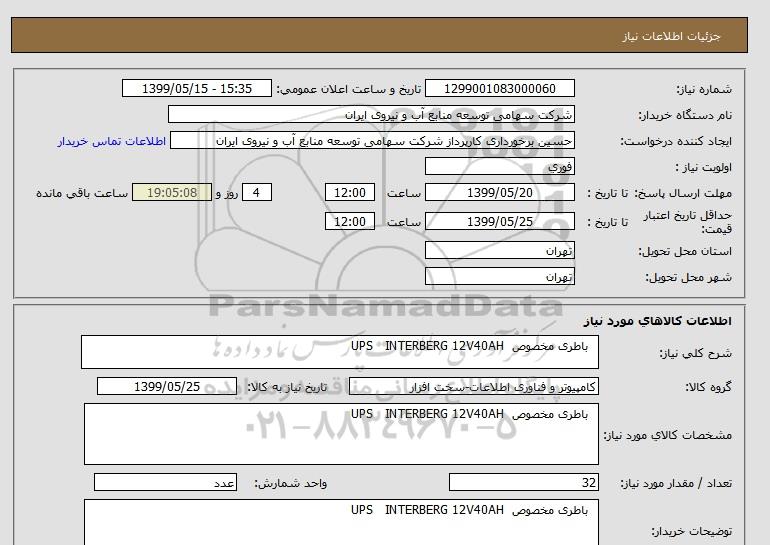Image resolution: width=770 pixels, height=545 pixels.
Task: Click the شماره نیاز label
Action: (x=704, y=89)
